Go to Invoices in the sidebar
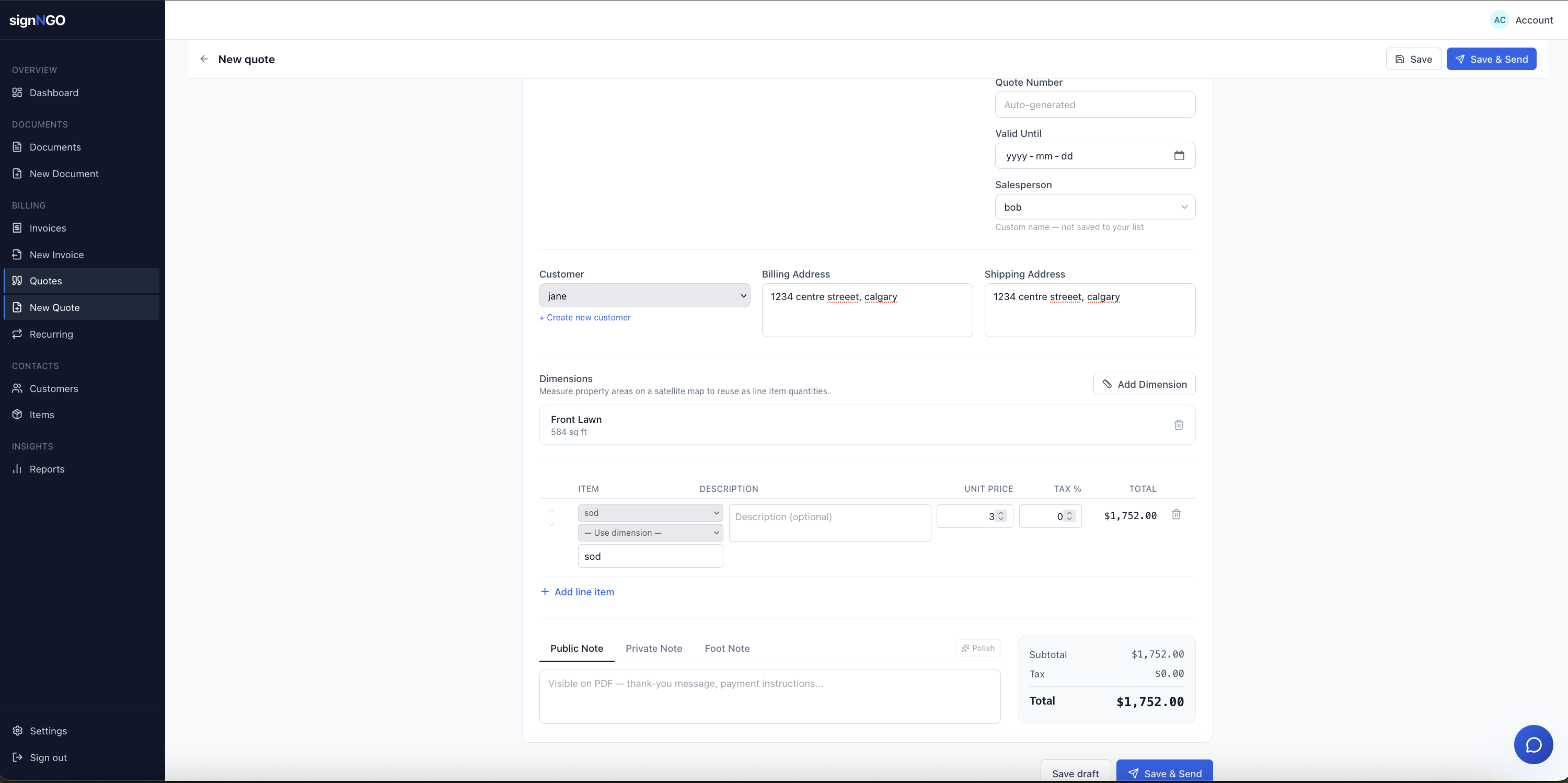 [82, 228]
